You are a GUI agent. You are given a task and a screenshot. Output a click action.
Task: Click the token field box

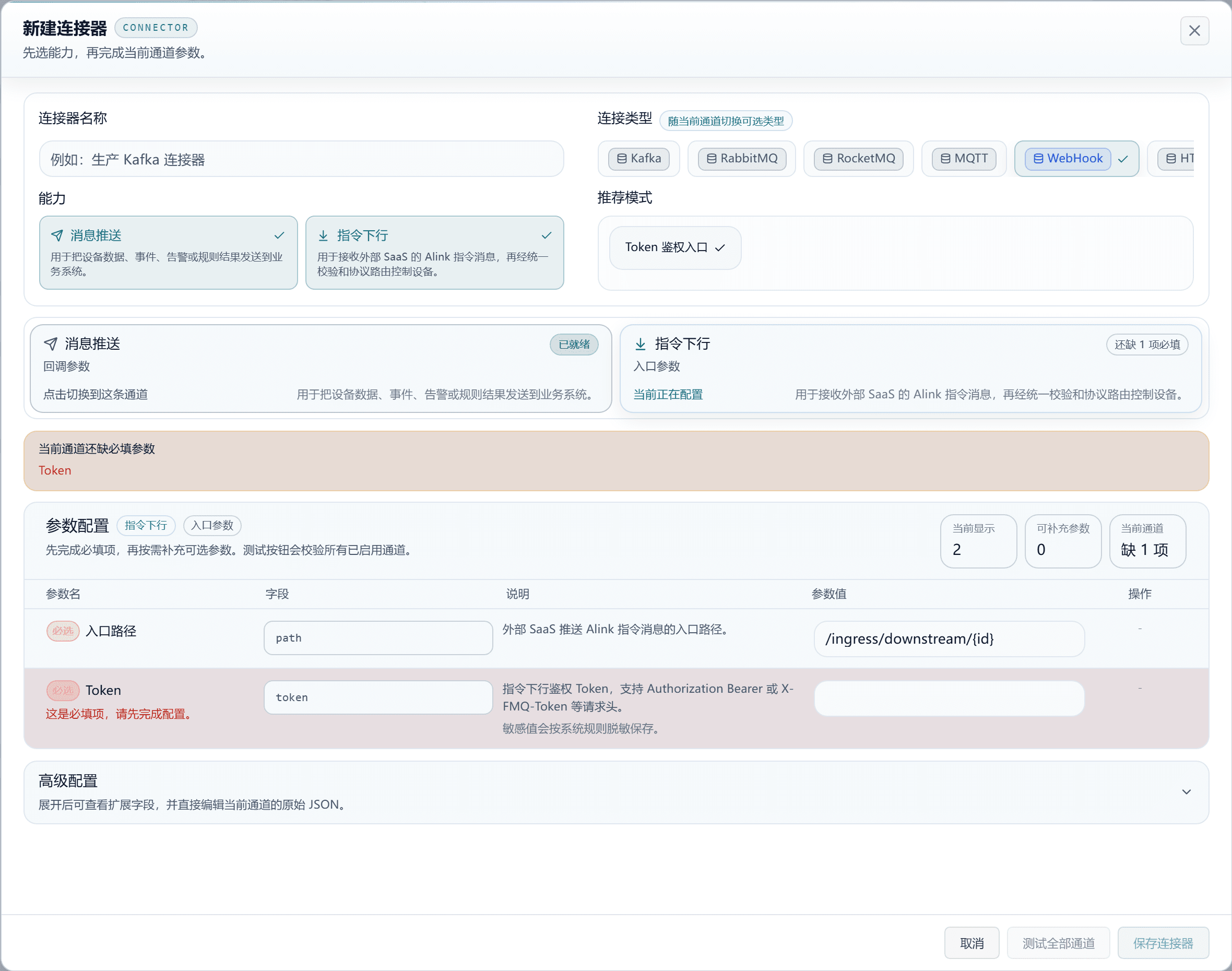pos(378,697)
